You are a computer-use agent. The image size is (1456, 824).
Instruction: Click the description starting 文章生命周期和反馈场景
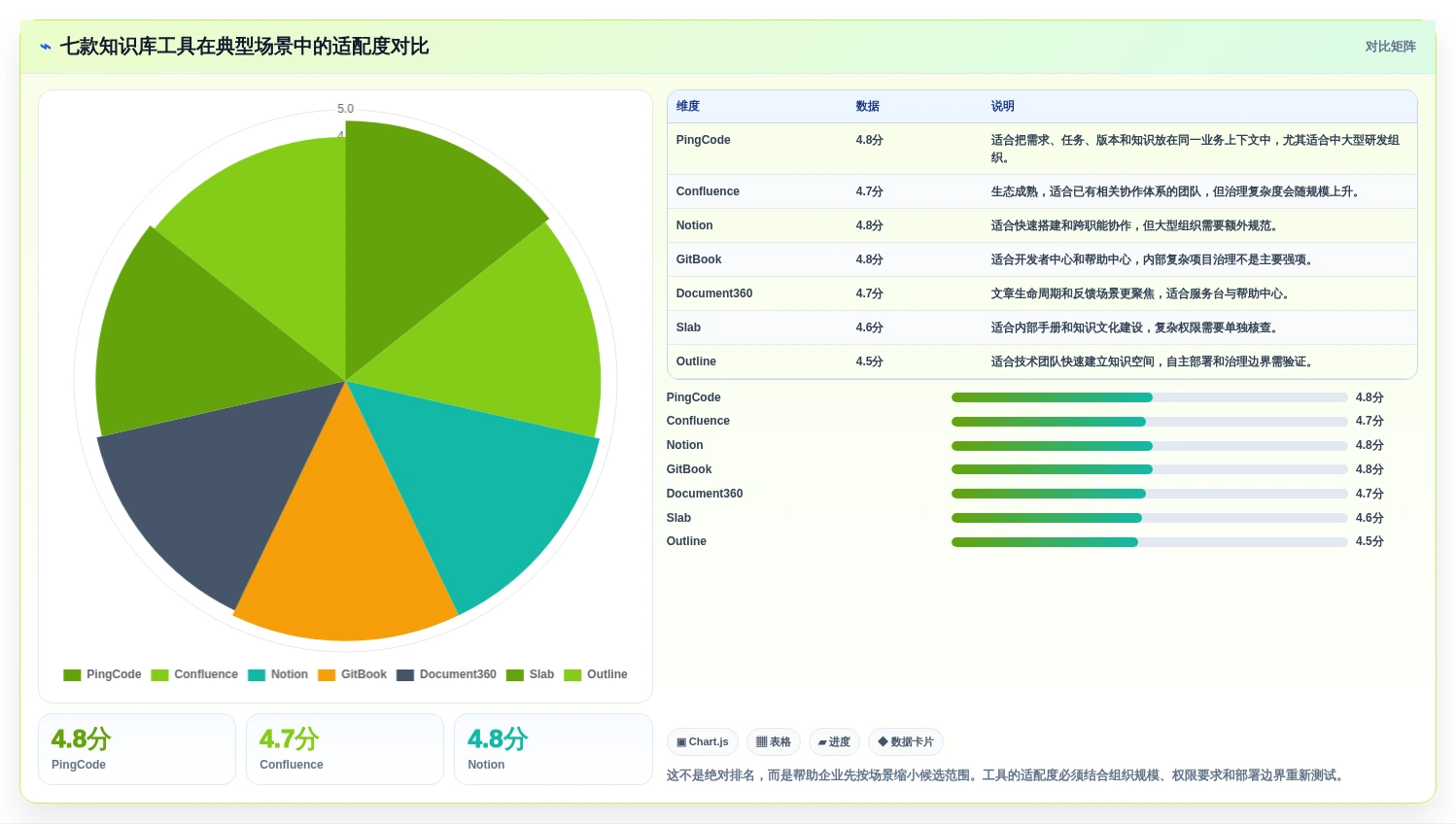pyautogui.click(x=1140, y=293)
